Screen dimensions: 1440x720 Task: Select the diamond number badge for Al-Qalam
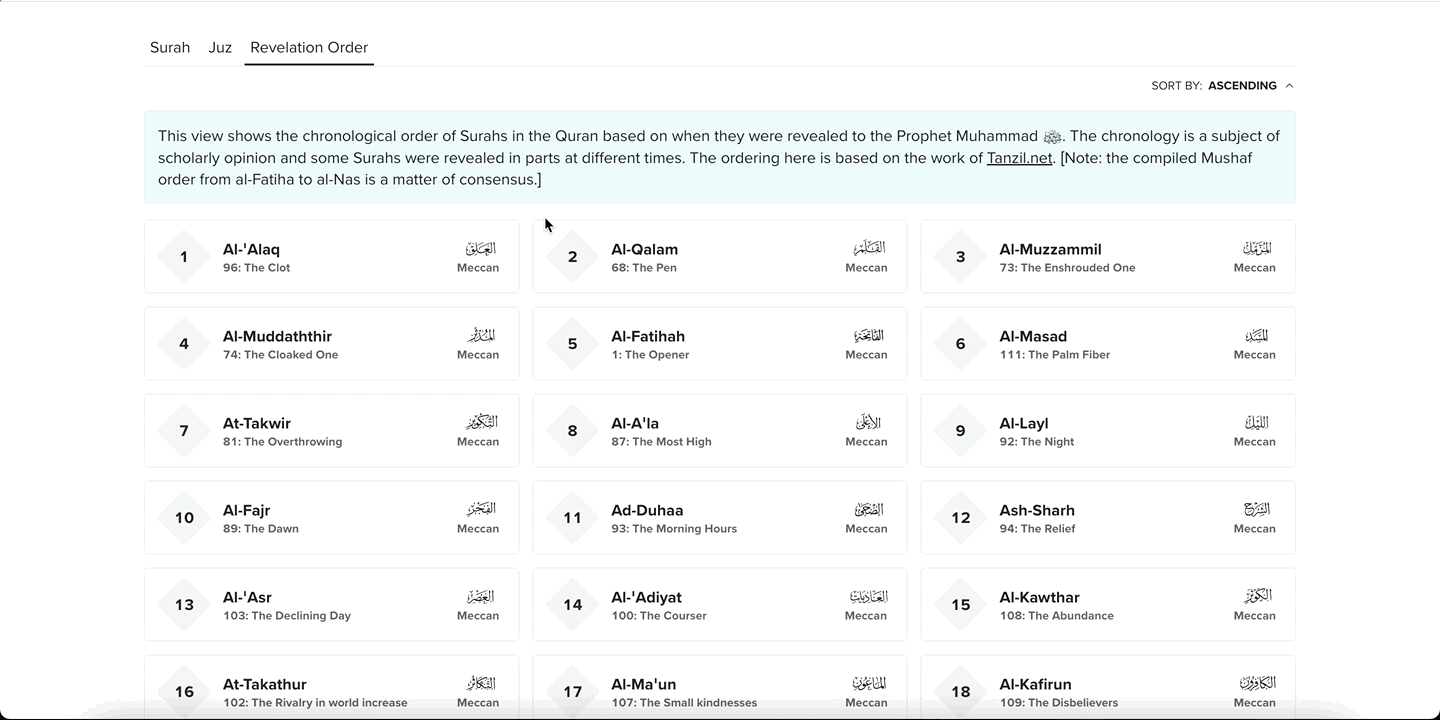point(572,256)
